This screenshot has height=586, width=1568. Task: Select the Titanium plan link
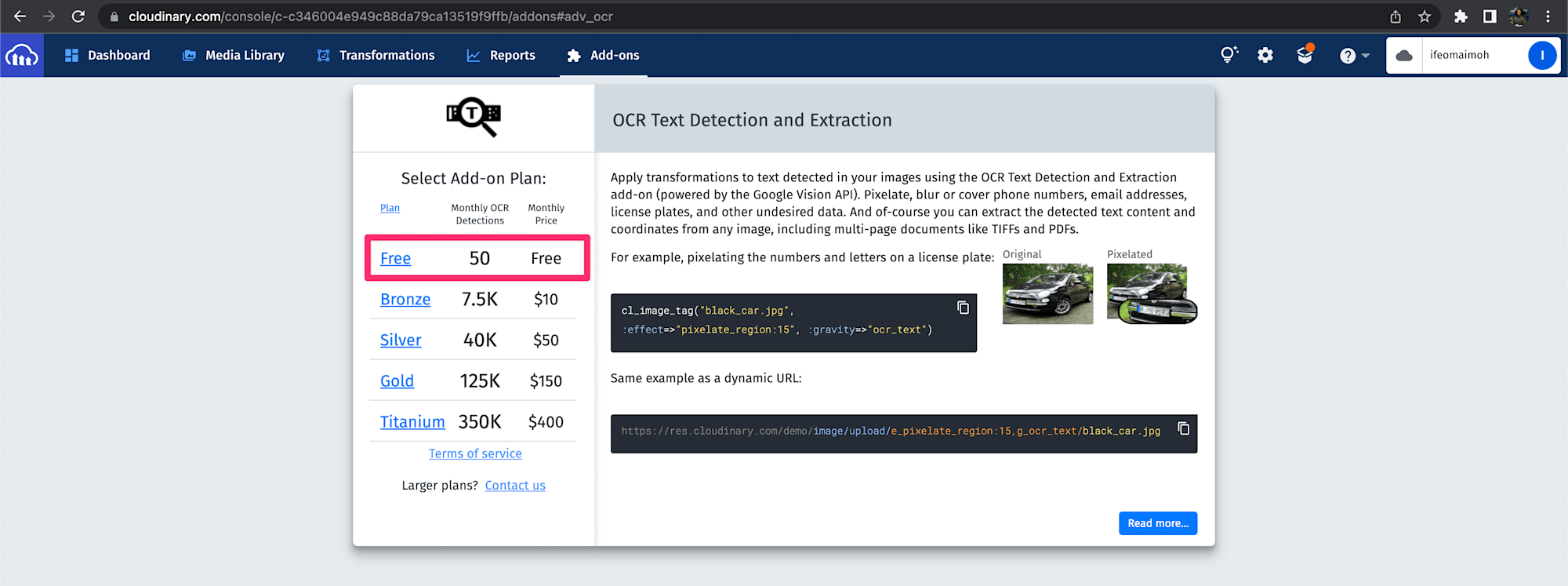(x=412, y=421)
